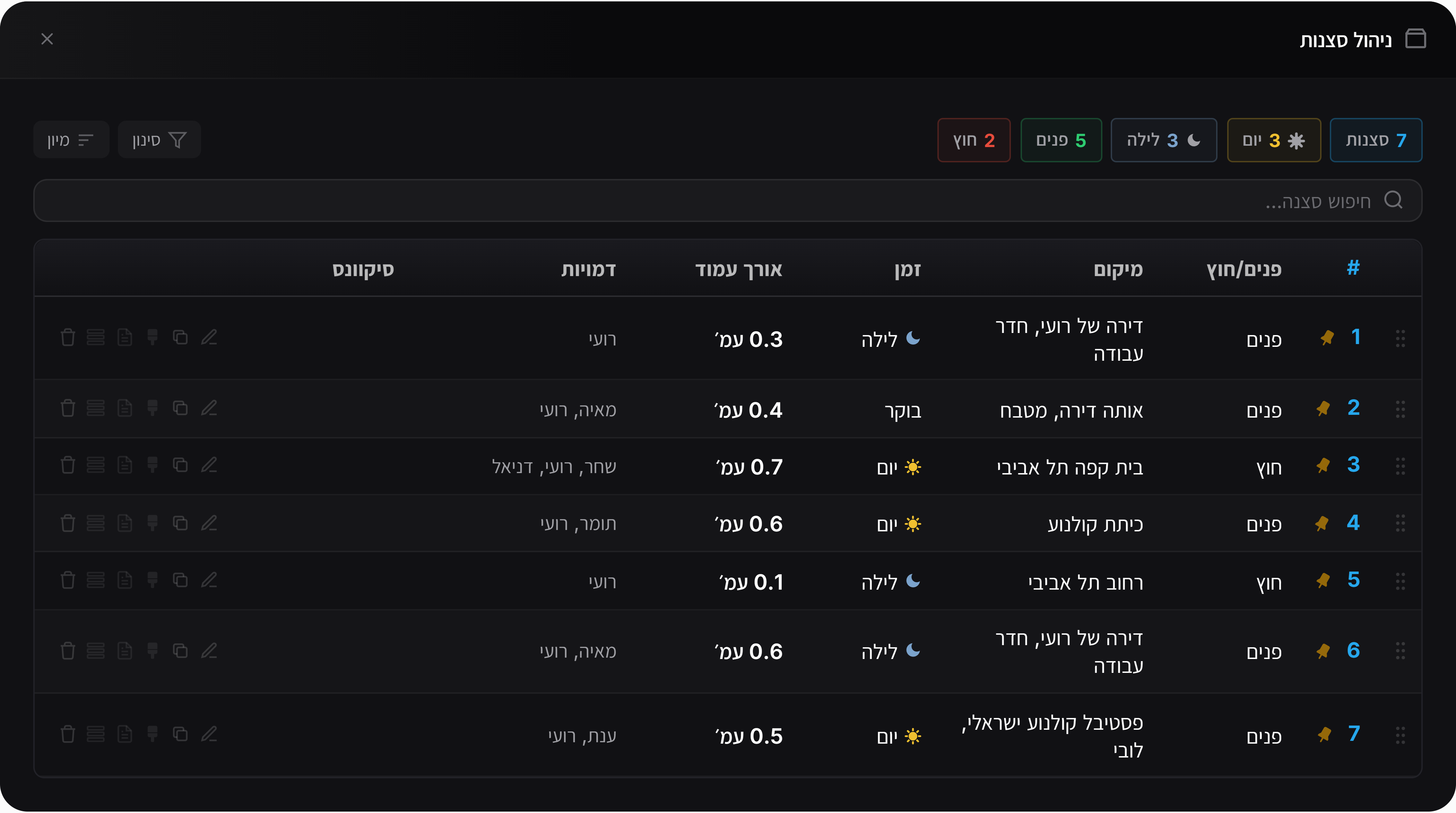This screenshot has height=813, width=1456.
Task: Click the location 'רחוב תל אביבי'
Action: tap(1085, 582)
